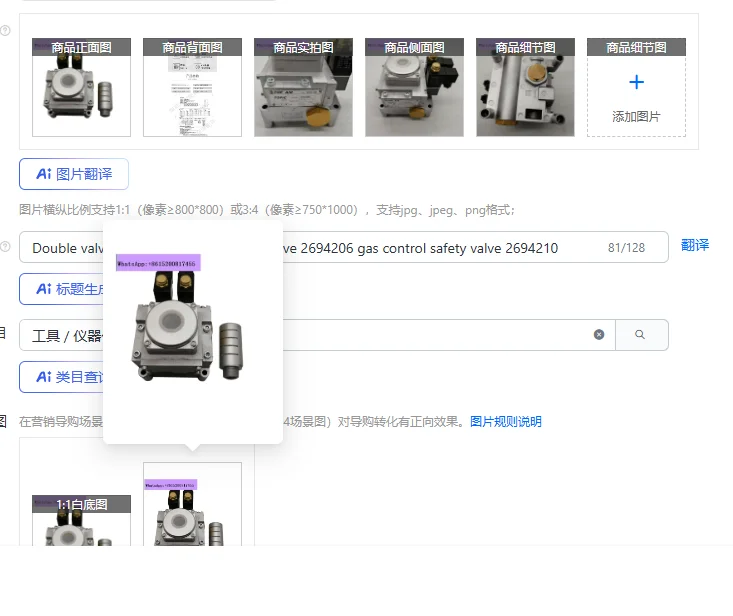Open the filled 商品细节图 thumbnail
The image size is (733, 616).
pyautogui.click(x=525, y=87)
